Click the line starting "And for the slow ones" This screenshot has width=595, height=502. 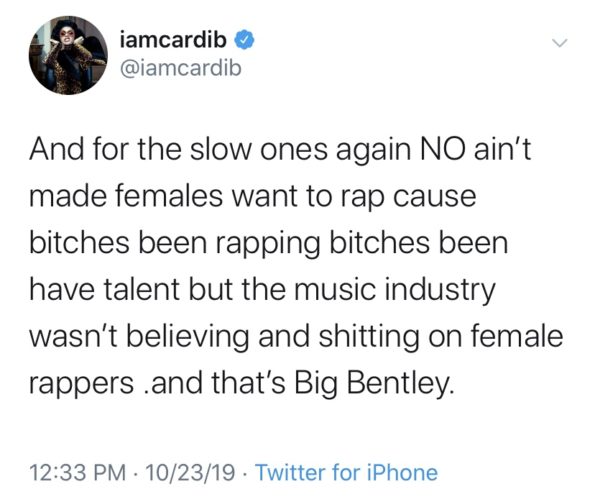click(280, 150)
